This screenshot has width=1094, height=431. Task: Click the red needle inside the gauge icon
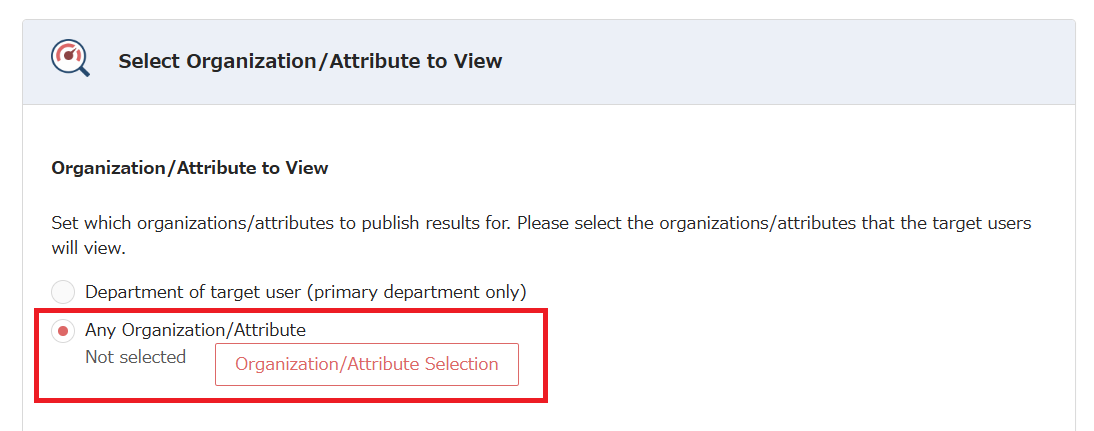click(68, 55)
